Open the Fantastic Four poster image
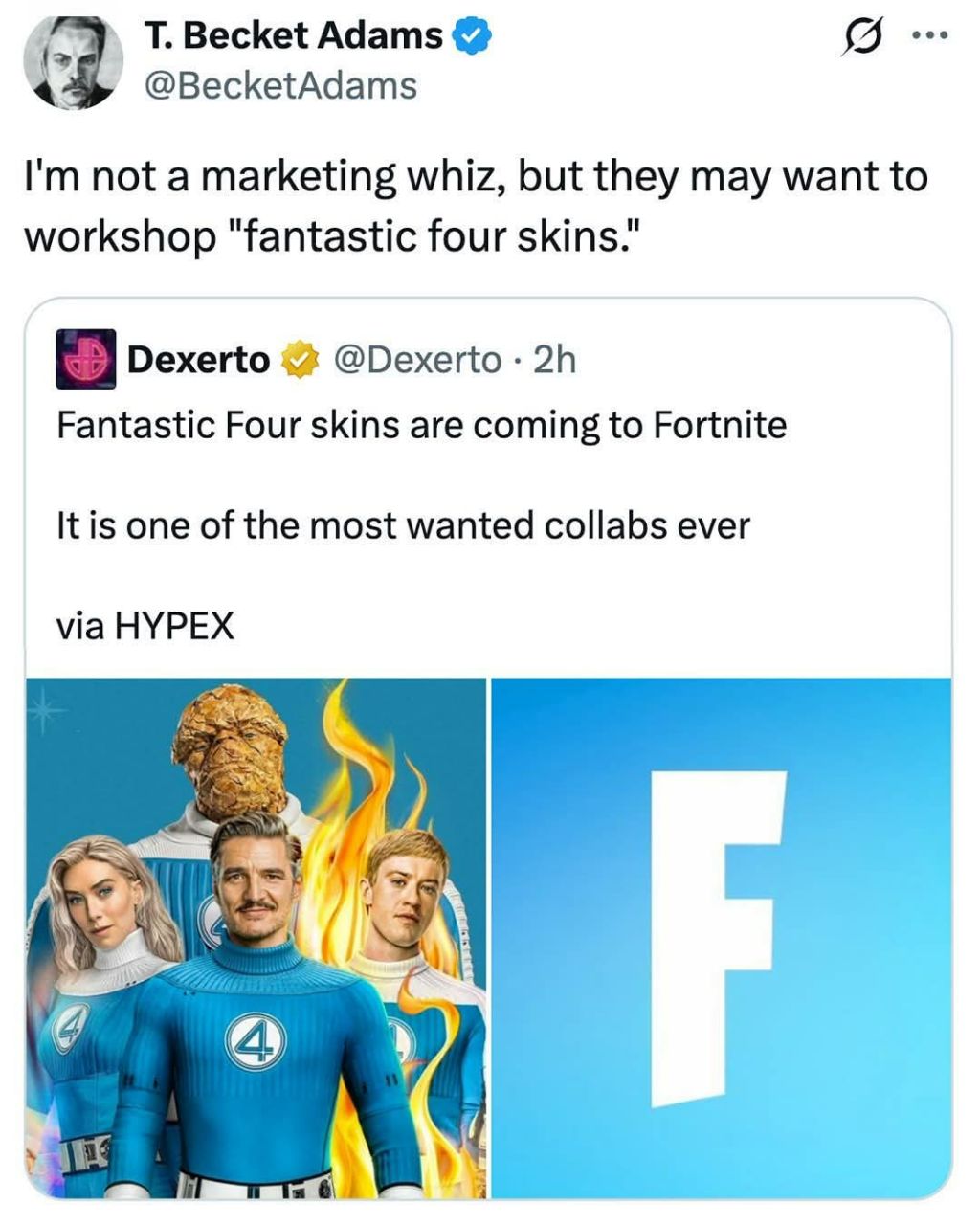This screenshot has width=980, height=1225. [256, 938]
